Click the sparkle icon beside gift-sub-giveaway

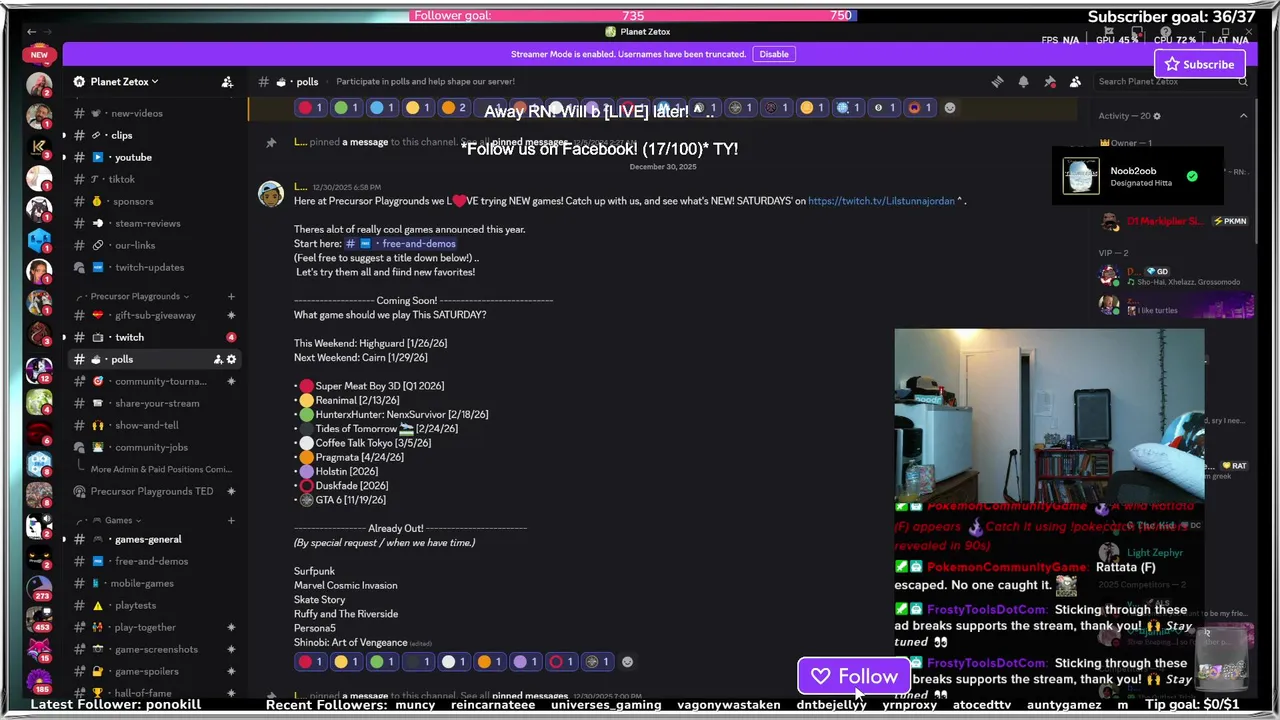231,315
